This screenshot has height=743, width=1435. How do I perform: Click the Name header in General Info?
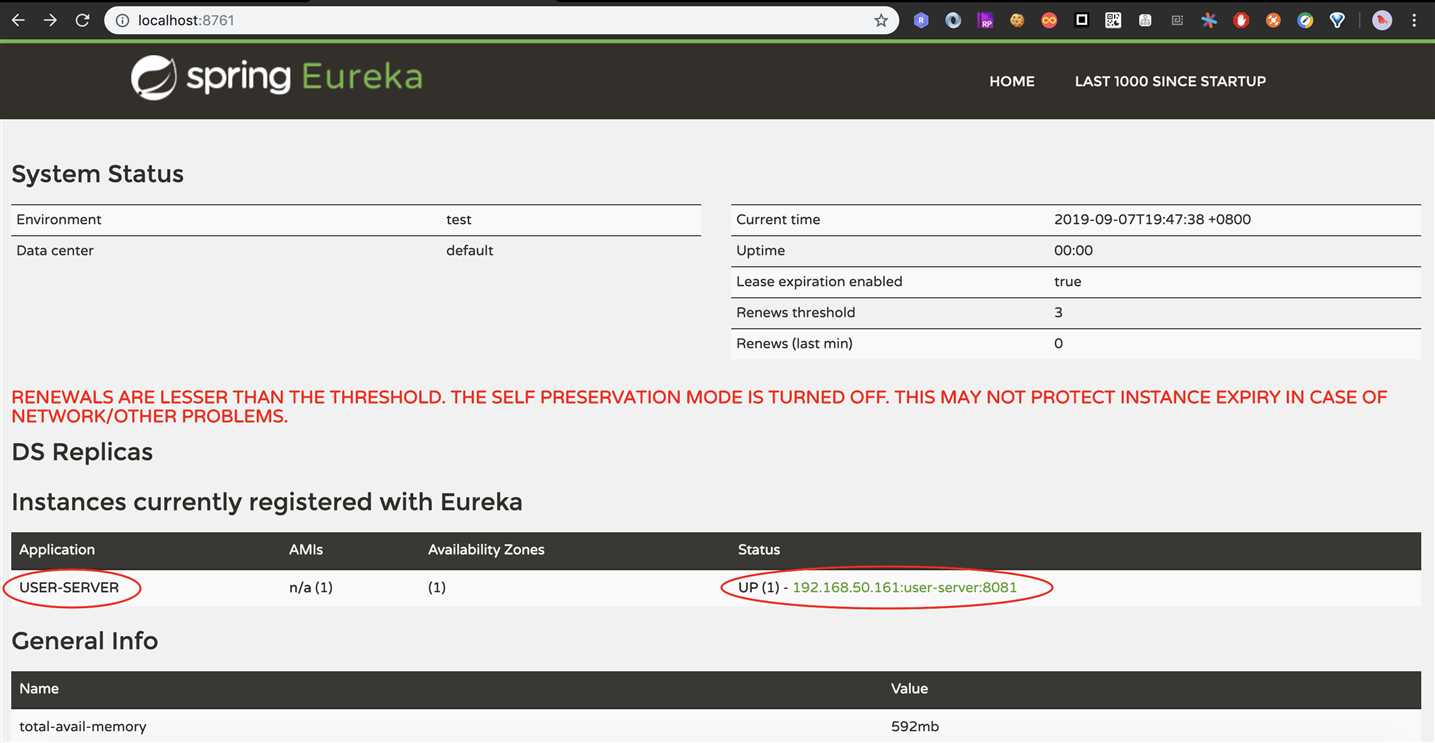coord(39,688)
